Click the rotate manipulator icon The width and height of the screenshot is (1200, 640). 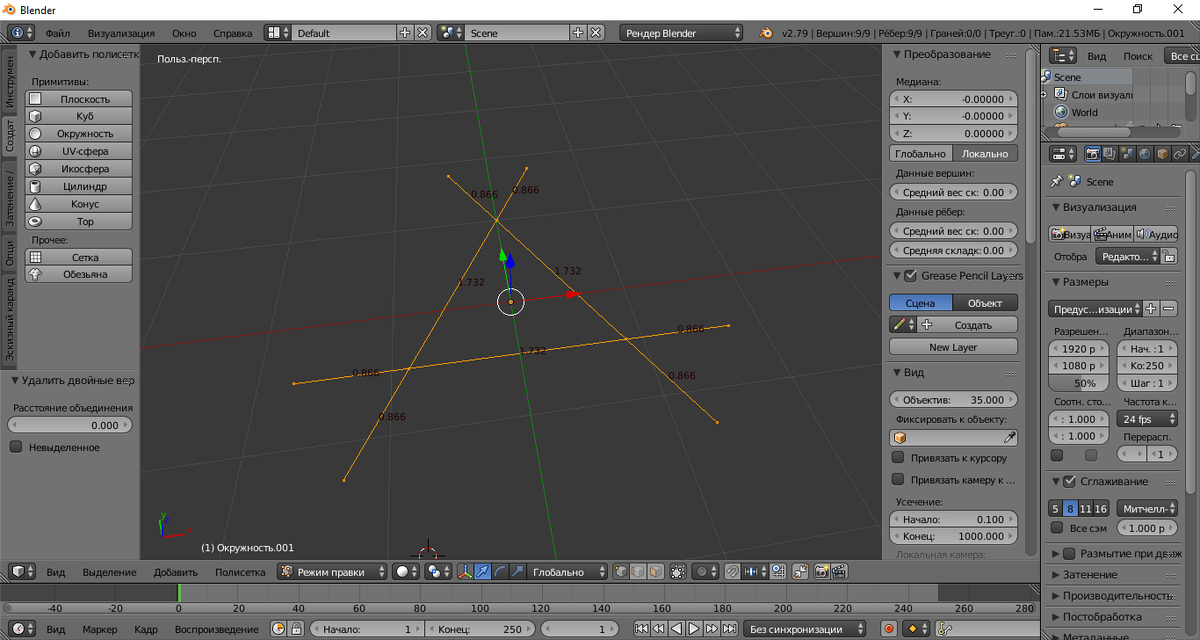pos(499,572)
